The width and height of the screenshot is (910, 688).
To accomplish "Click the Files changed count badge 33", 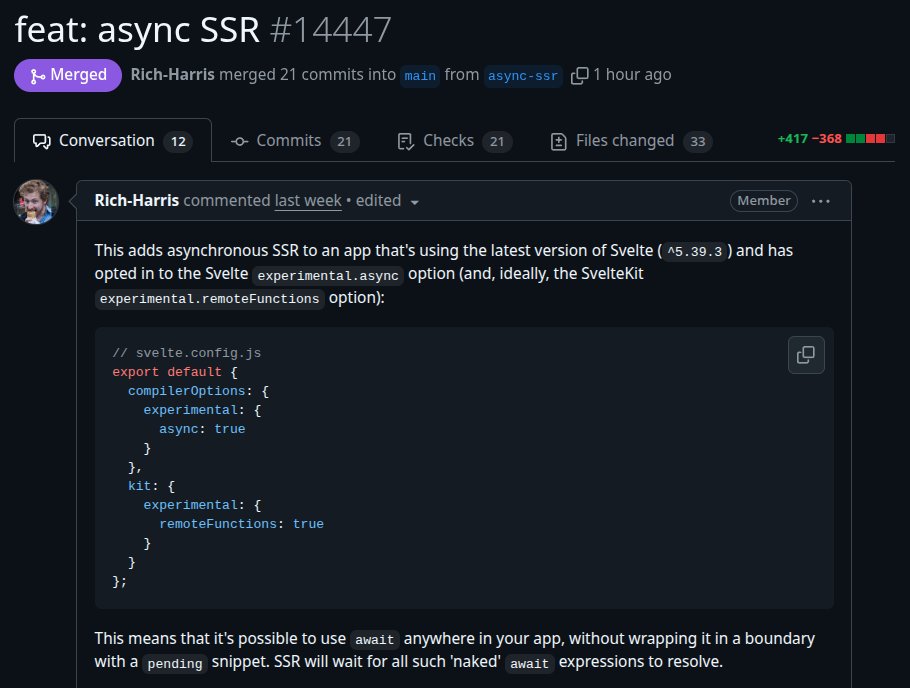I will click(698, 142).
